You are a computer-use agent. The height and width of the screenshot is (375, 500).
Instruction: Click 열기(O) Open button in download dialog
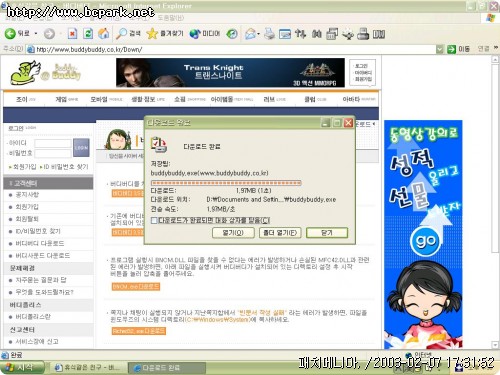pos(233,233)
